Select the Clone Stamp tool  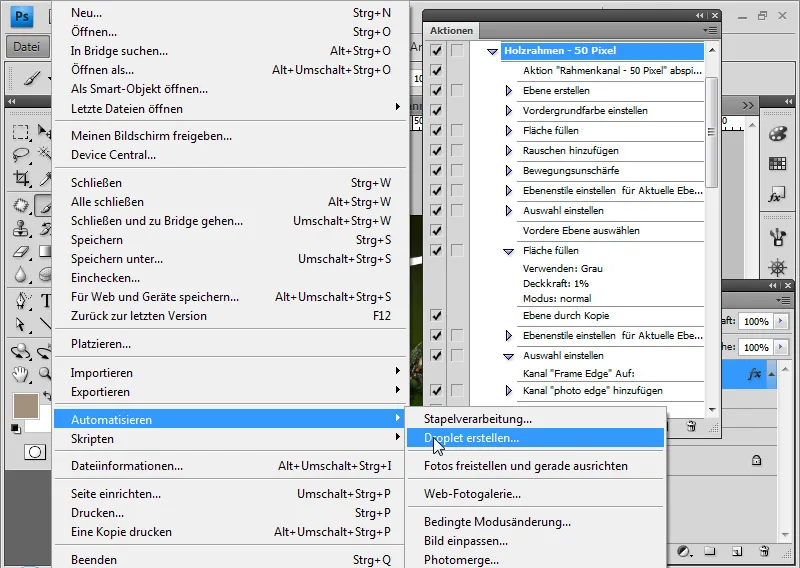pyautogui.click(x=20, y=228)
